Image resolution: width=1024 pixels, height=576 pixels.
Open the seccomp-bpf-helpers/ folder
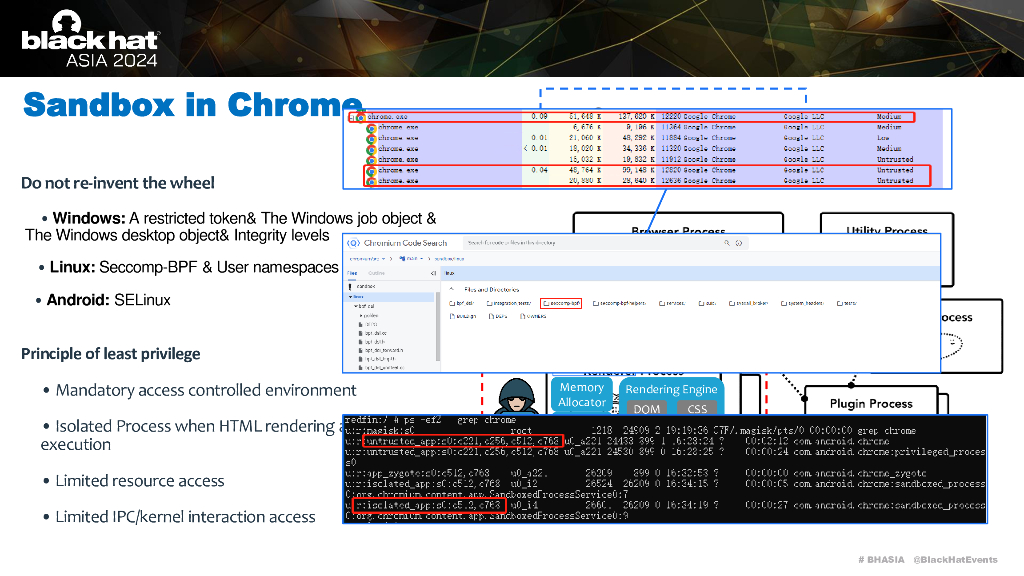point(620,303)
